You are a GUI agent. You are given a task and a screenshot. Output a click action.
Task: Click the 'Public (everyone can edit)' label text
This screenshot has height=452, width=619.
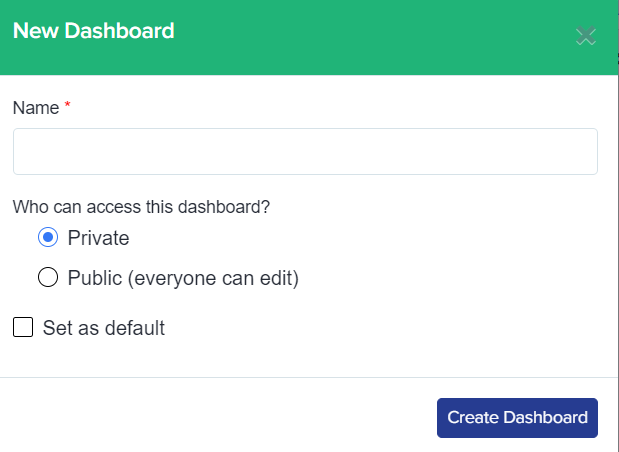tap(183, 278)
